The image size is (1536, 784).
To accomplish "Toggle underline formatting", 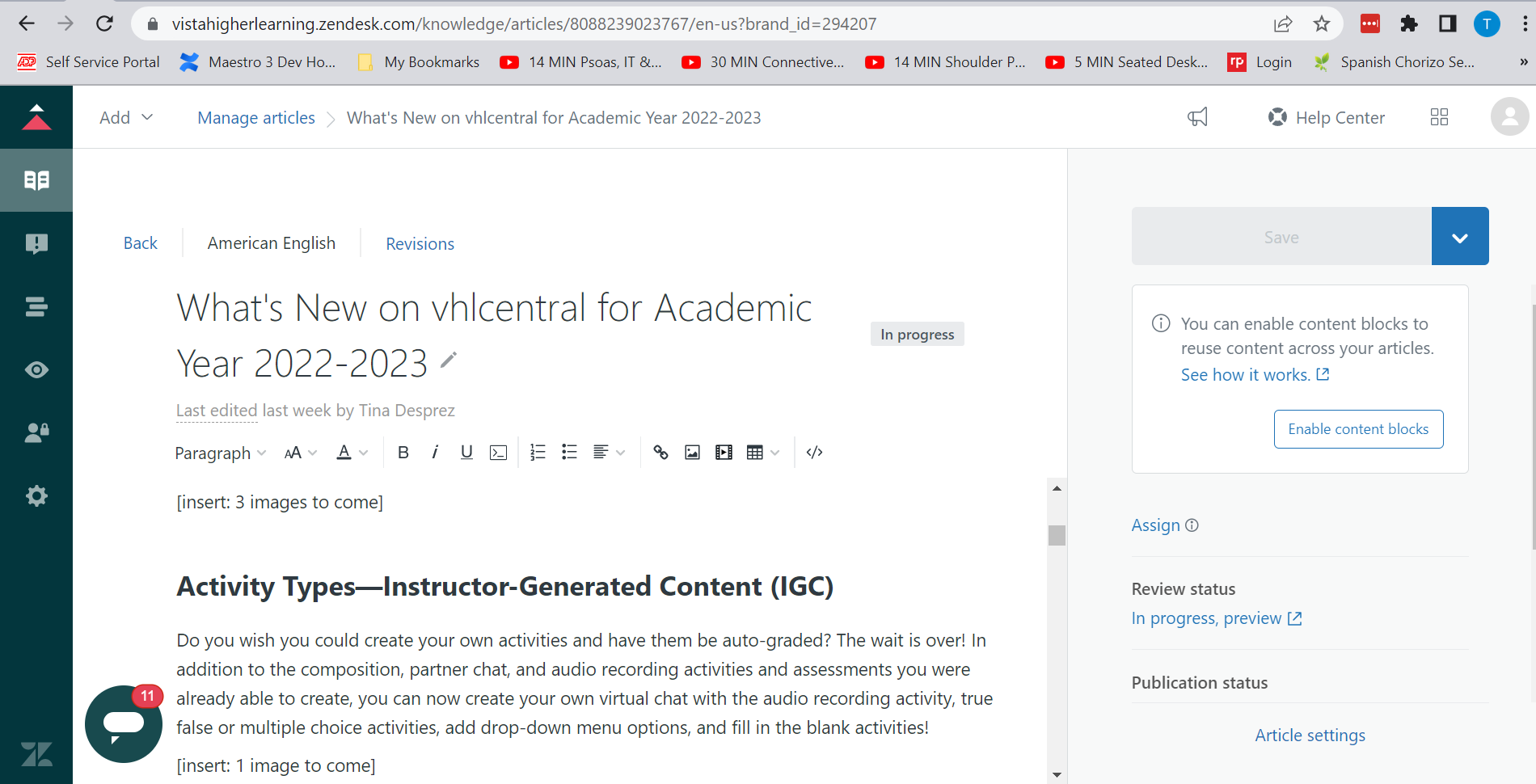I will click(466, 453).
